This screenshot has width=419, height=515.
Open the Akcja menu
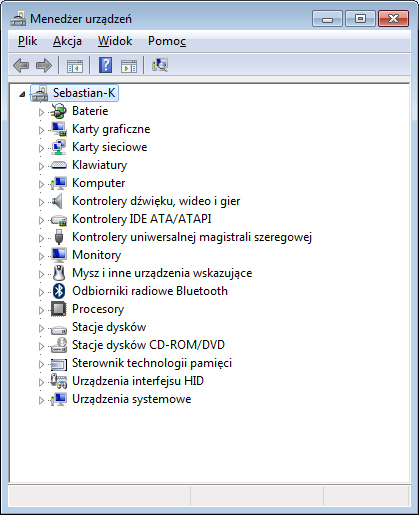(x=67, y=41)
